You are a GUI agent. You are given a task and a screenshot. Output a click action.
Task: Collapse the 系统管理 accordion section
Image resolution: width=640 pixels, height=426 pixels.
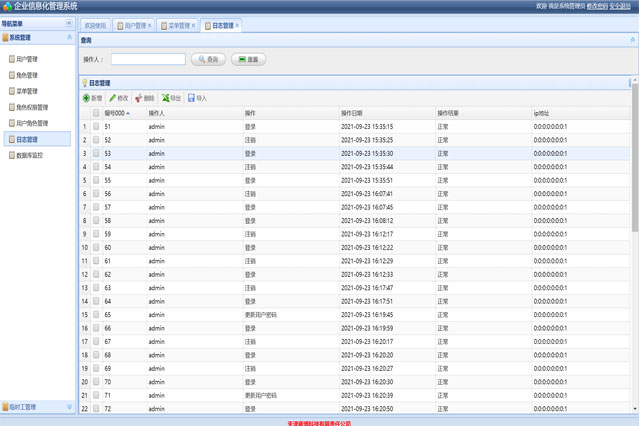point(69,38)
